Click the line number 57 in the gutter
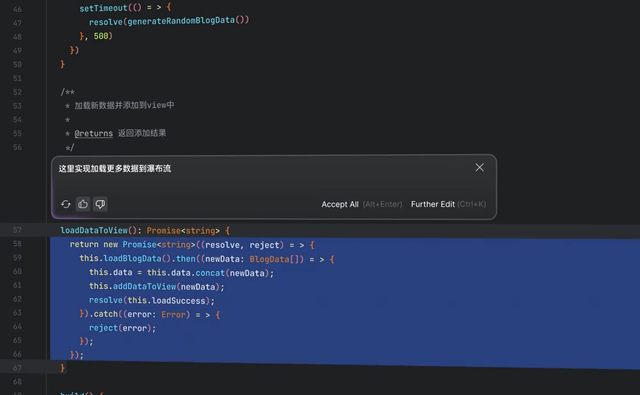 pyautogui.click(x=17, y=230)
